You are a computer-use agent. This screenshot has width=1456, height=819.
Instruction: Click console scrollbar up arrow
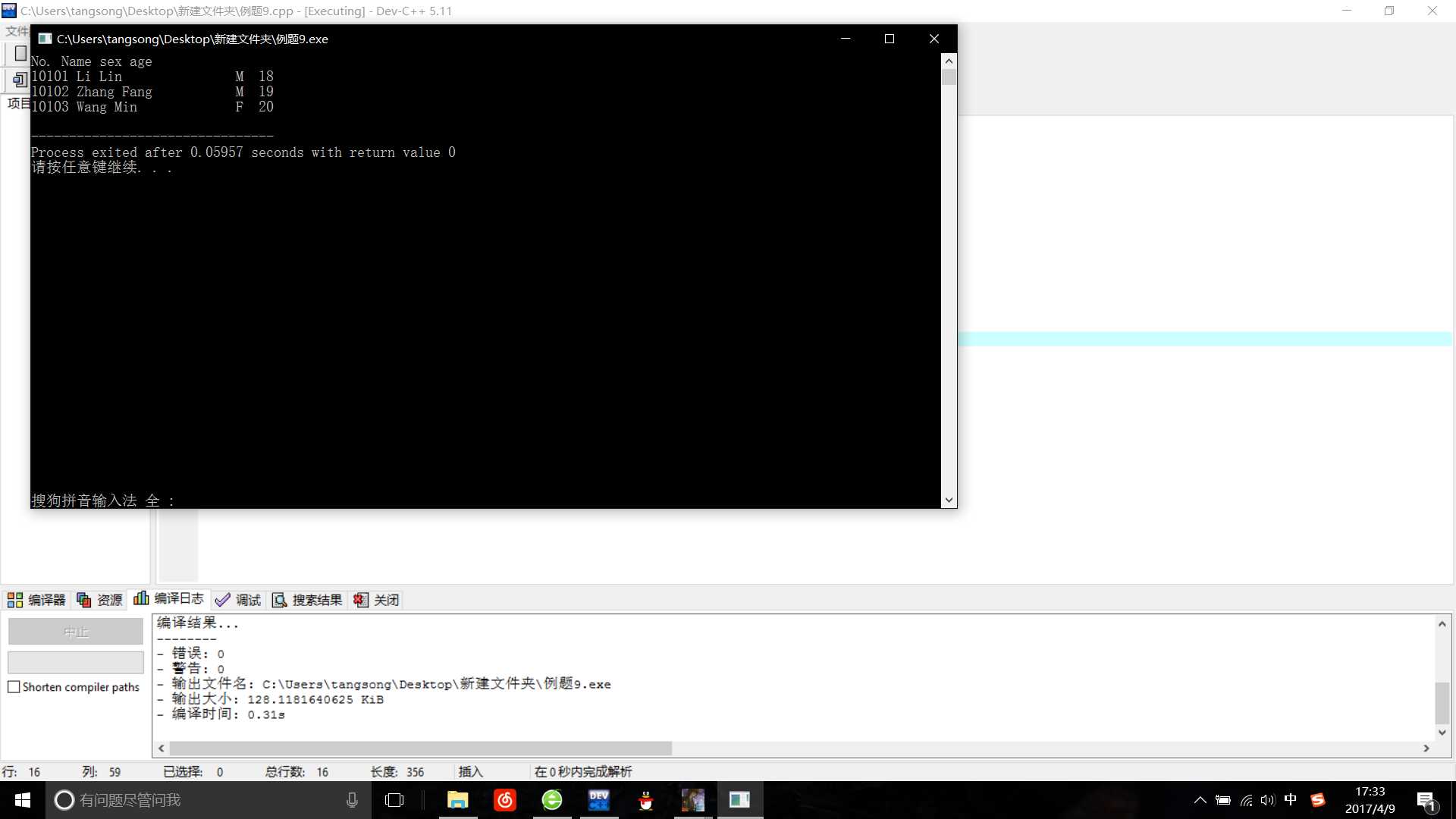(x=949, y=61)
